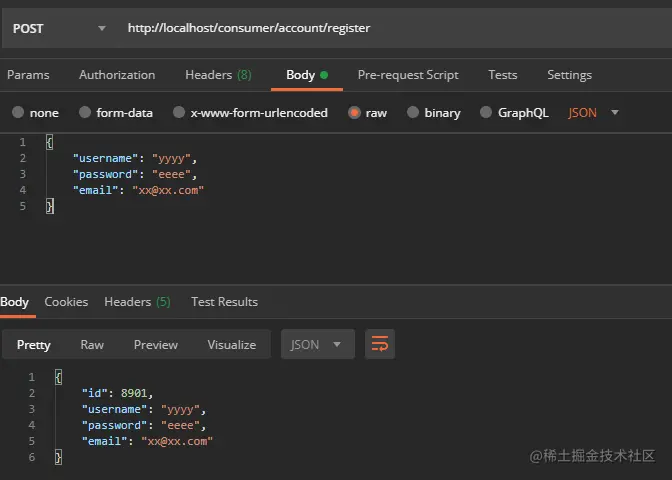Viewport: 672px width, 480px height.
Task: Click "username": "yyyy" line in request body
Action: [135, 159]
